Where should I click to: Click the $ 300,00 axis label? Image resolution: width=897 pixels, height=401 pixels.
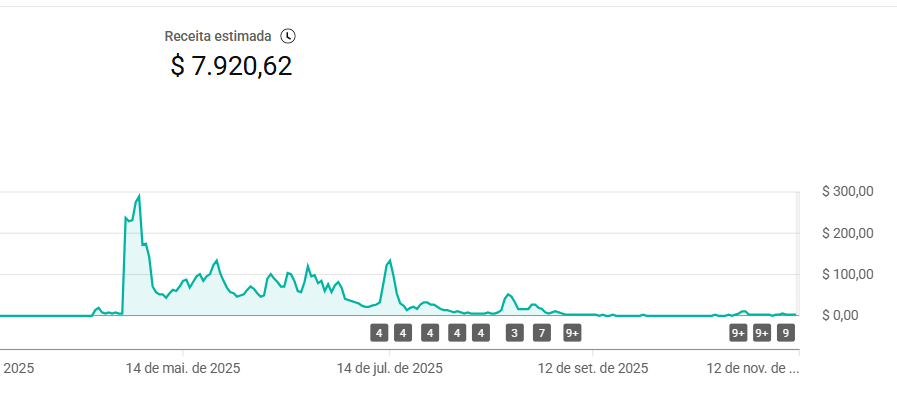(x=848, y=191)
